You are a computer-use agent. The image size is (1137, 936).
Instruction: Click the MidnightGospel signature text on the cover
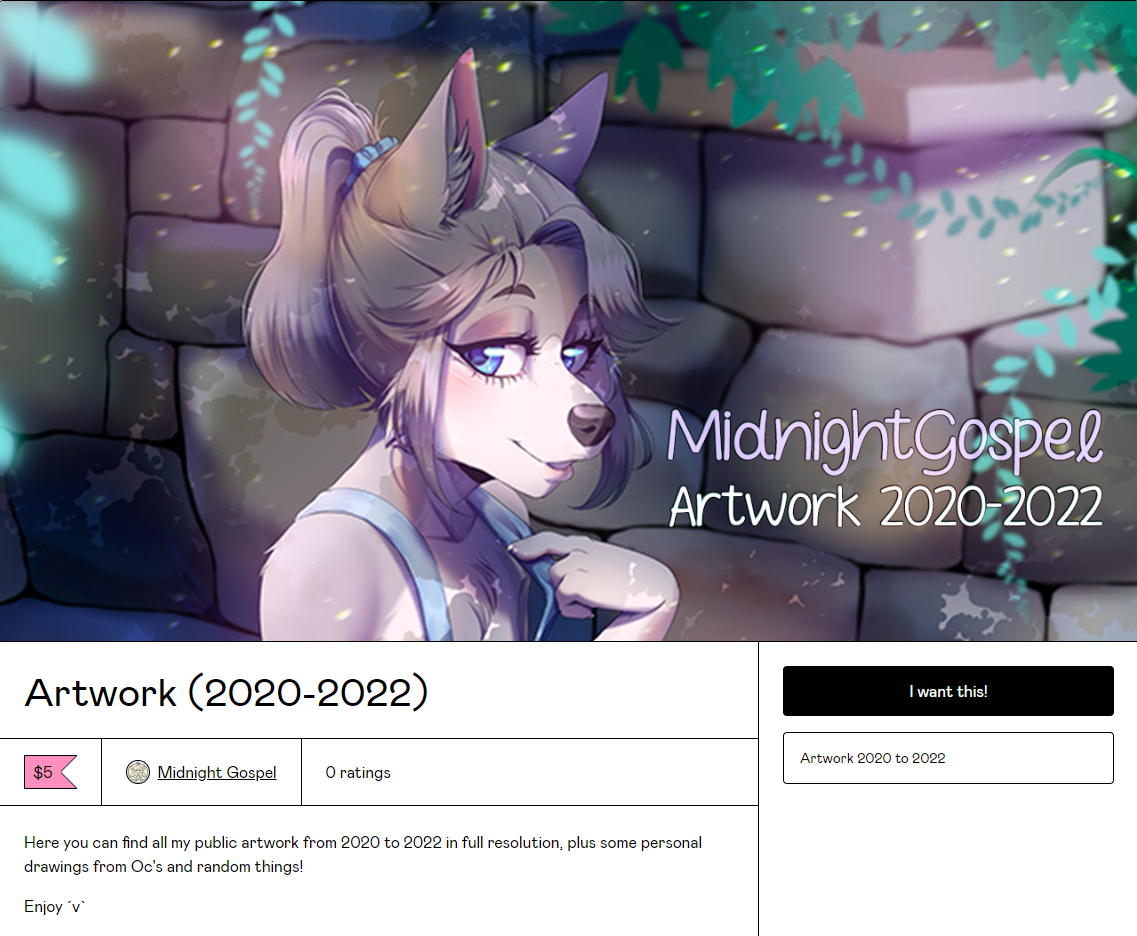[885, 437]
